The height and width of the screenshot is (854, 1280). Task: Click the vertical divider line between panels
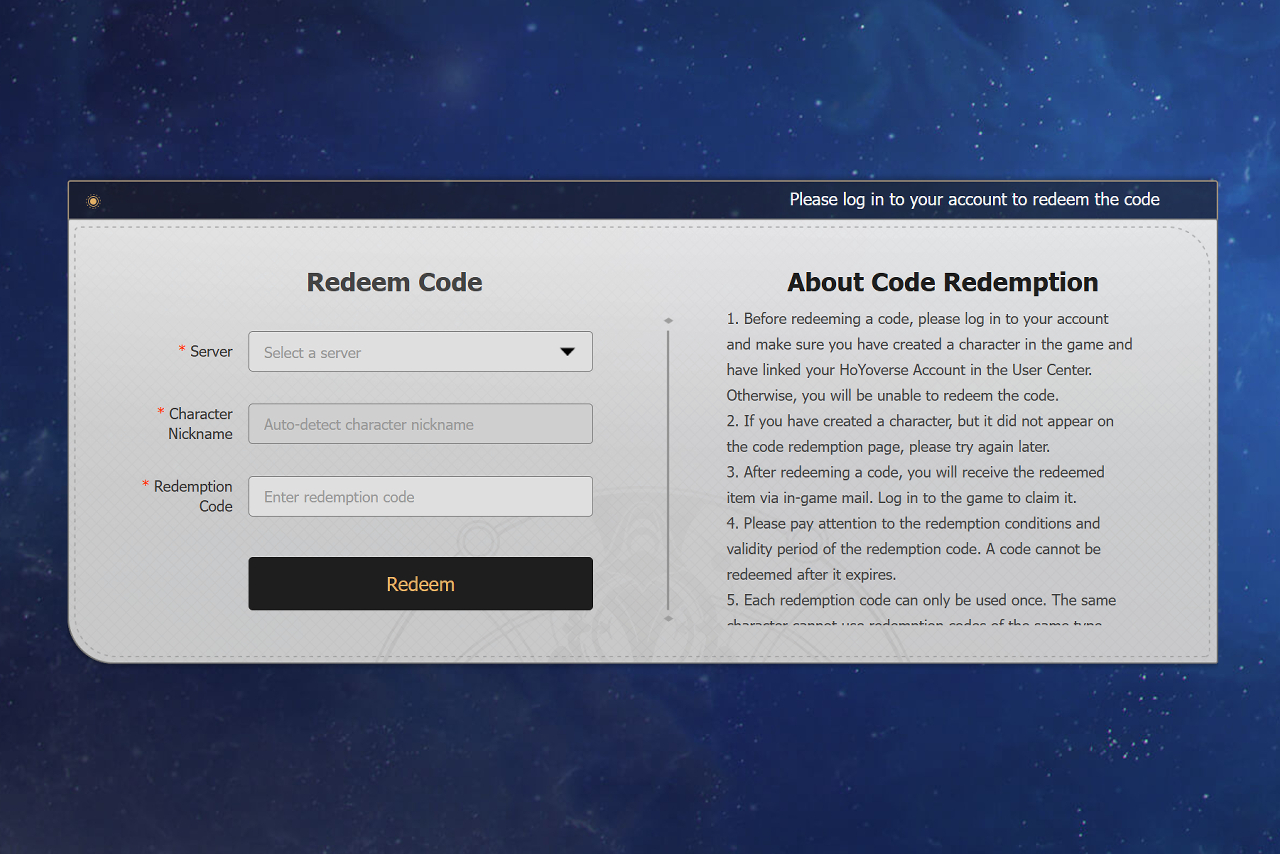pyautogui.click(x=668, y=470)
